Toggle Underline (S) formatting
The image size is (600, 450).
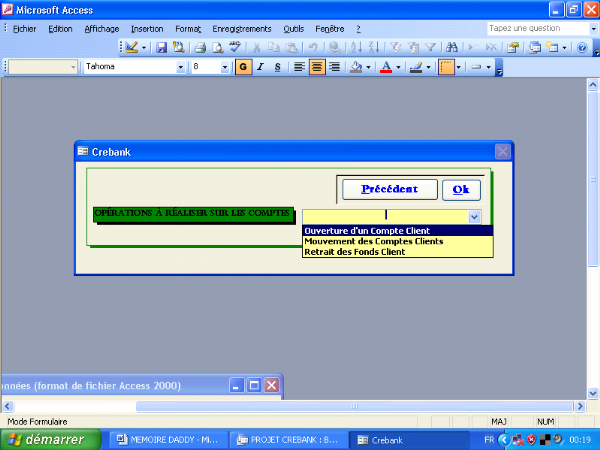(x=278, y=67)
